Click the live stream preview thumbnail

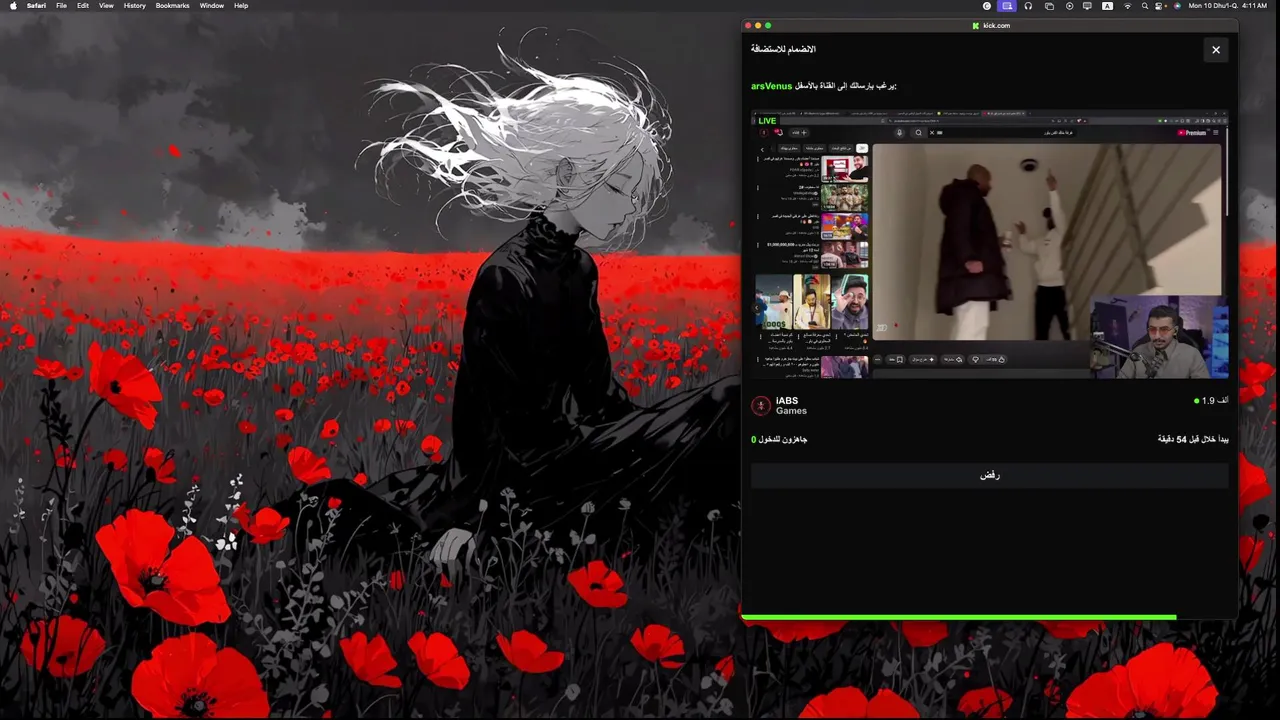pos(990,244)
